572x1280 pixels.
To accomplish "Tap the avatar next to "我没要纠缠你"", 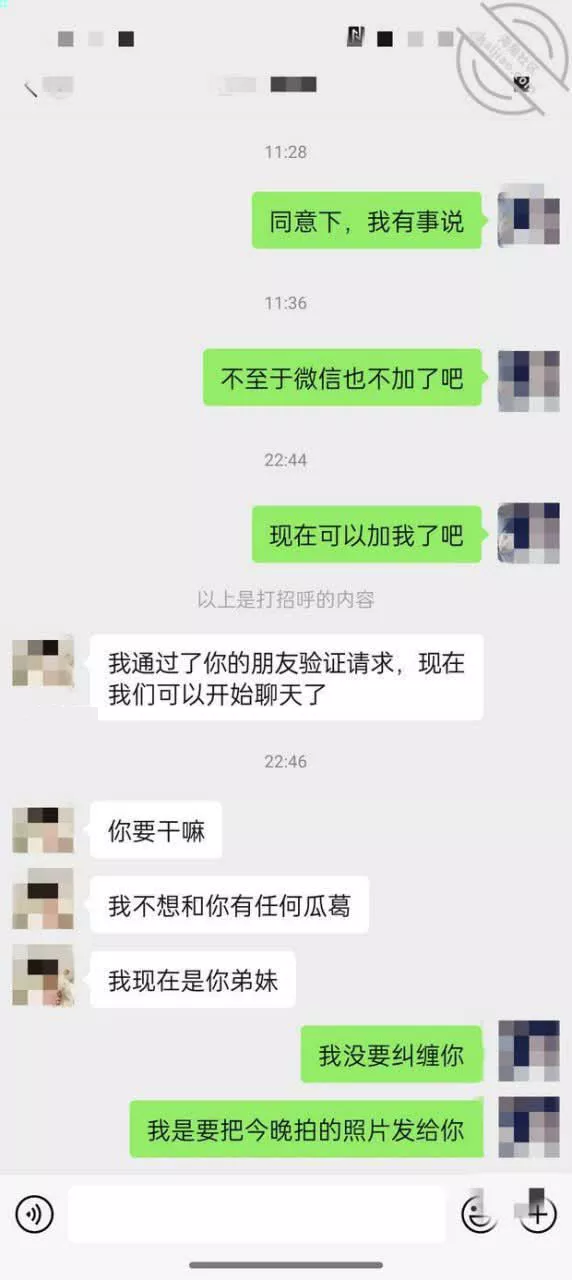I will click(x=529, y=1051).
